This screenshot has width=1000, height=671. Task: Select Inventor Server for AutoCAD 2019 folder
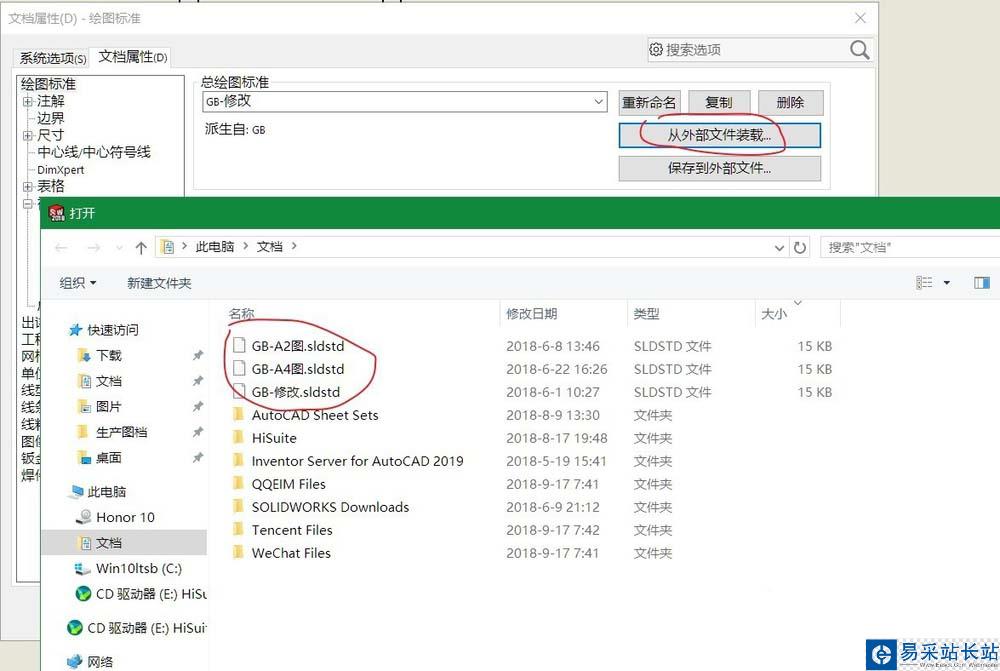tap(357, 461)
